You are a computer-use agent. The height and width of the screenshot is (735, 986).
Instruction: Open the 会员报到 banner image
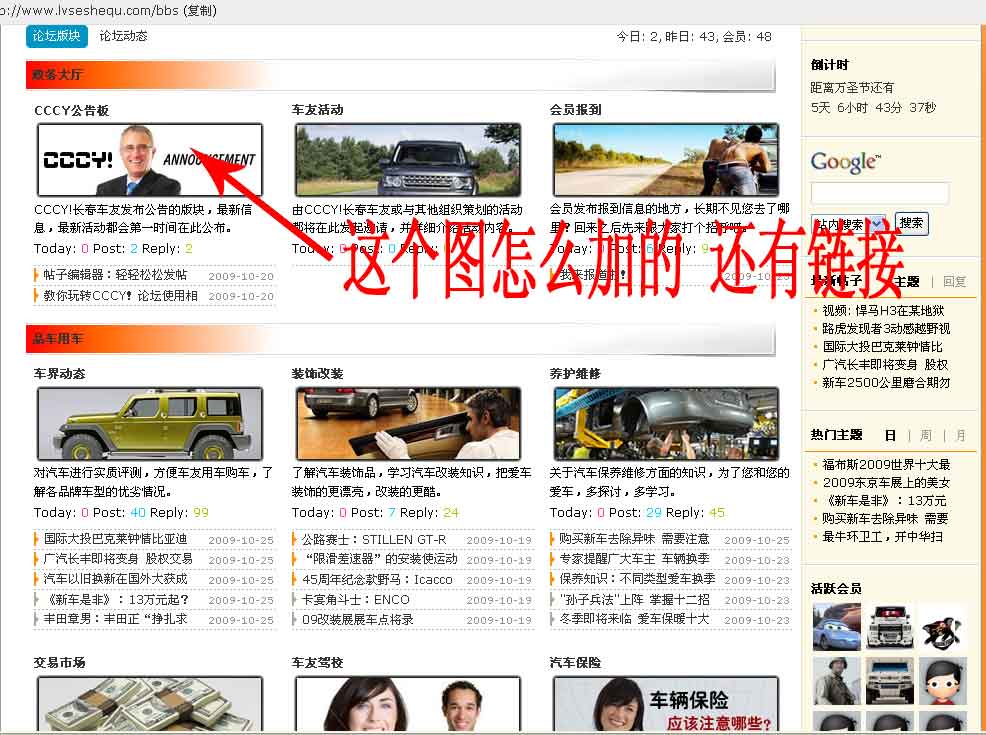[x=666, y=160]
